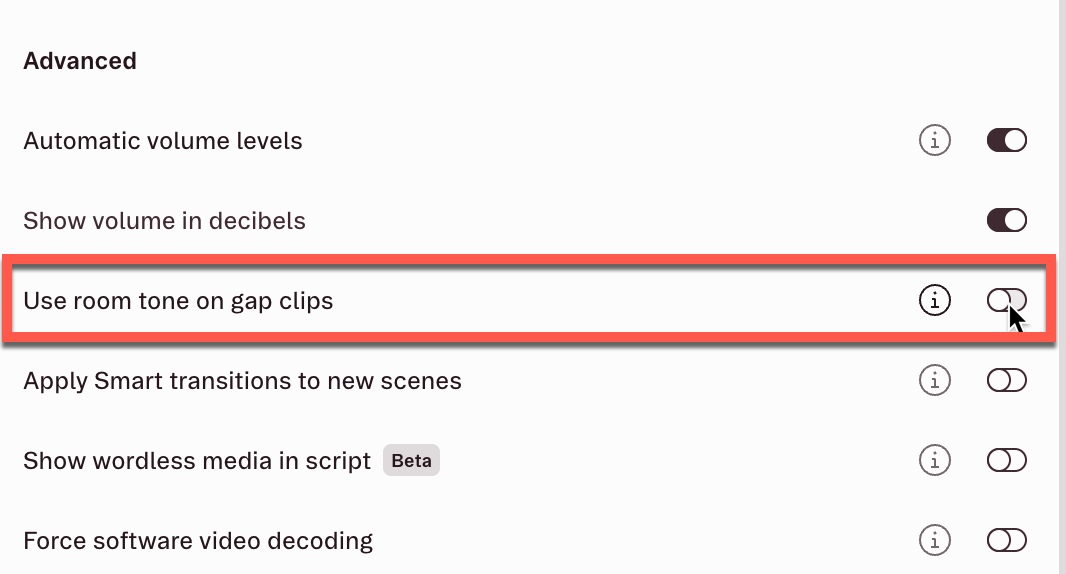Disable Automatic volume levels toggle
1066x574 pixels.
(x=1006, y=141)
